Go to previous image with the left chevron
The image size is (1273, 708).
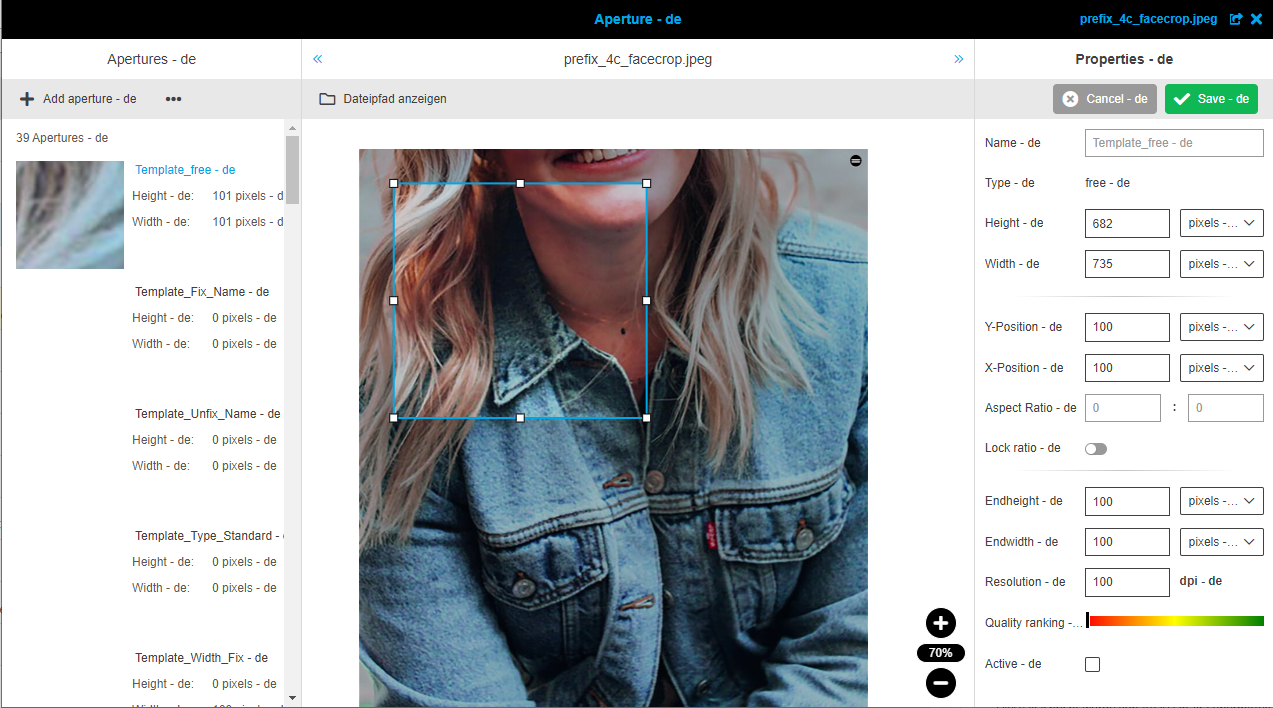coord(316,59)
